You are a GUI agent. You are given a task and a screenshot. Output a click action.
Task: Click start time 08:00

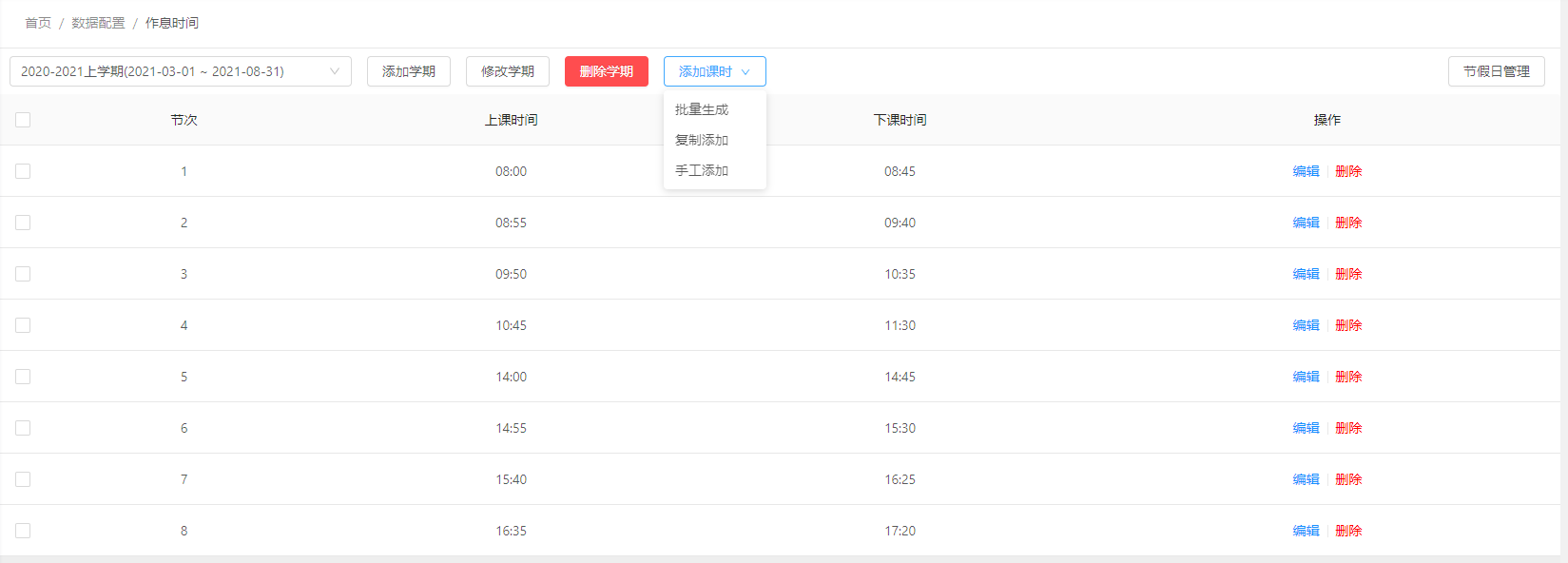(x=511, y=171)
